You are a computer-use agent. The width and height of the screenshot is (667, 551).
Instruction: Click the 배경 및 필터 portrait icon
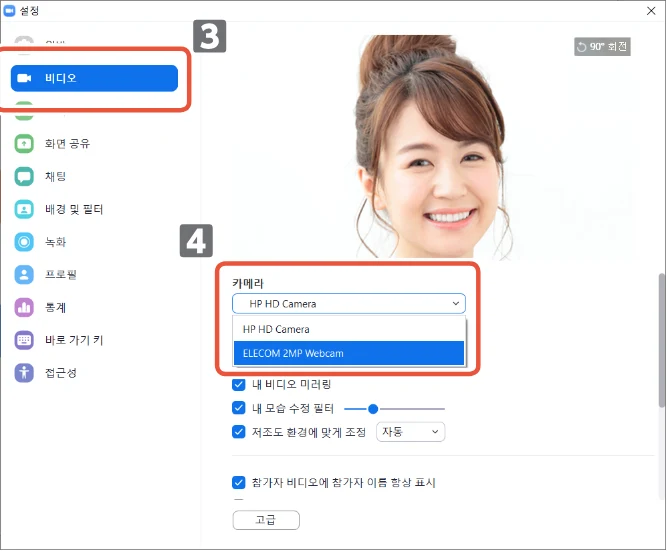point(24,209)
